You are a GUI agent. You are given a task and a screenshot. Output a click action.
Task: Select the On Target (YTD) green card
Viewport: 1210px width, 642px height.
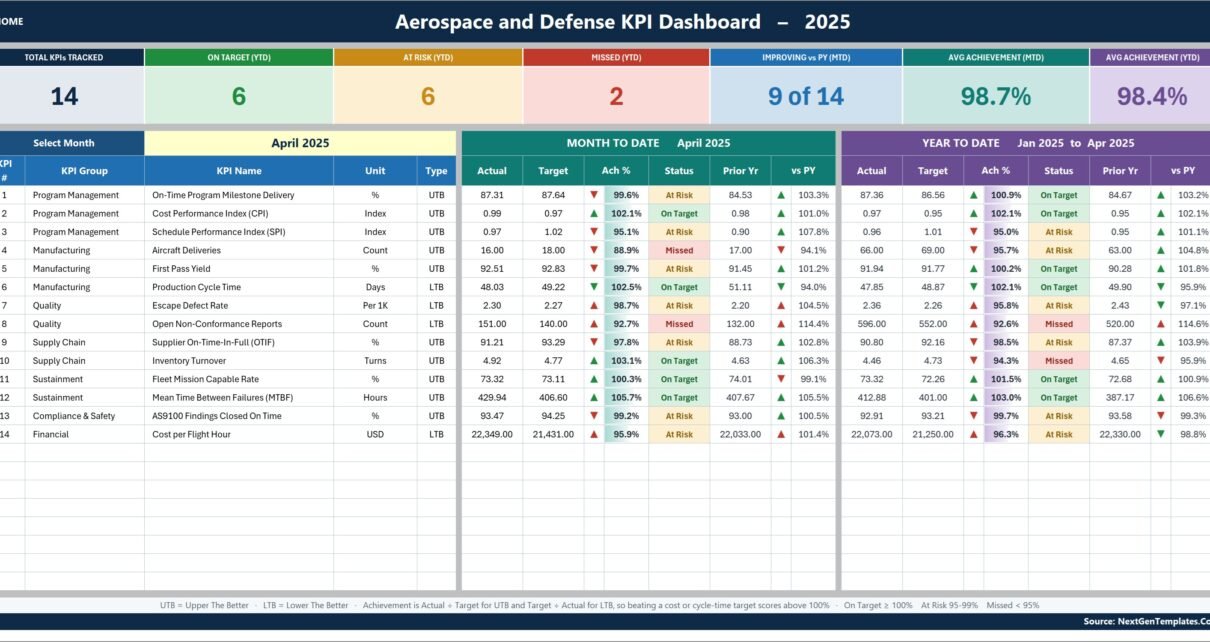239,86
